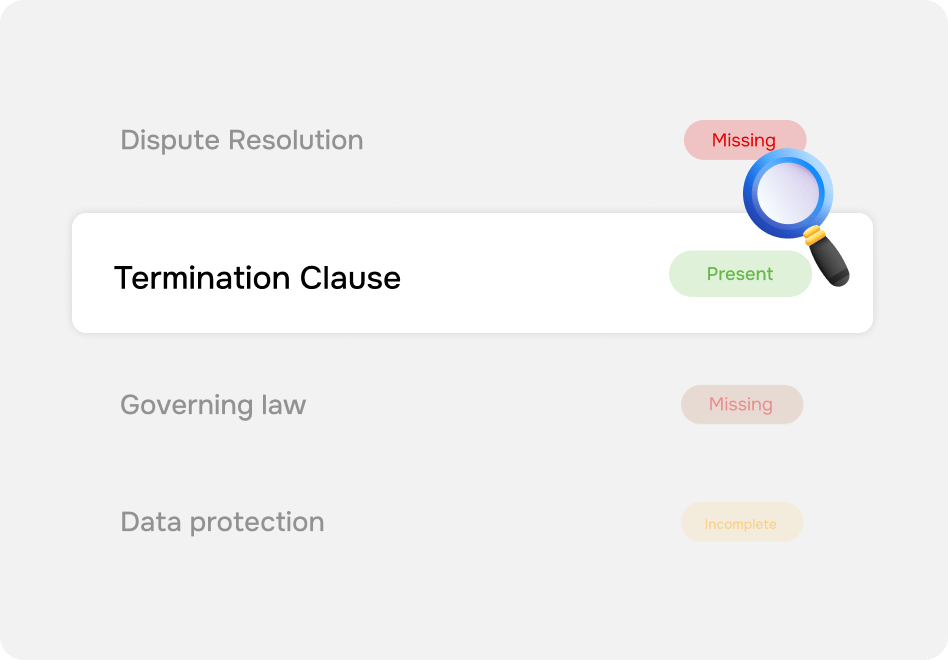
Task: Click the black magnifying glass handle
Action: click(x=829, y=261)
